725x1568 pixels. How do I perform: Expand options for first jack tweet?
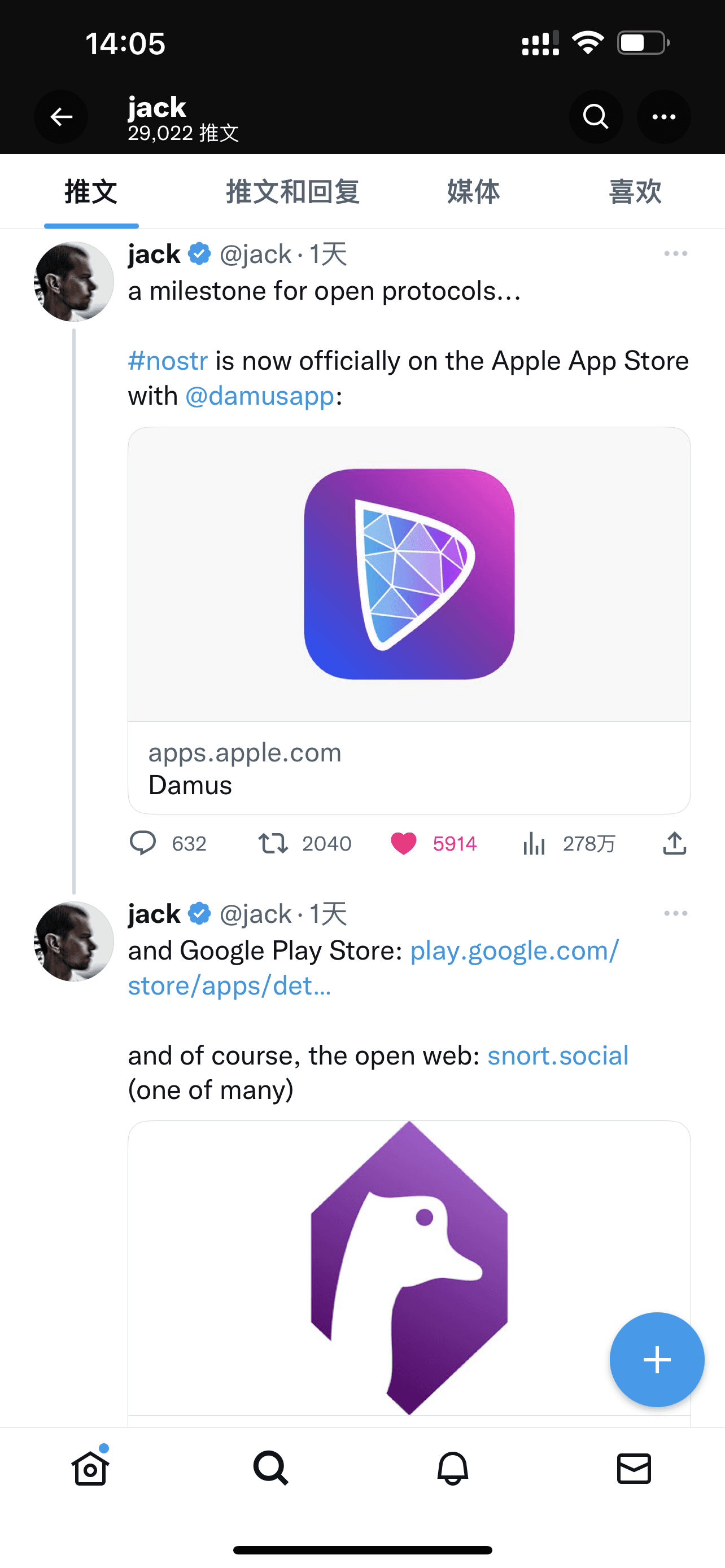coord(676,254)
